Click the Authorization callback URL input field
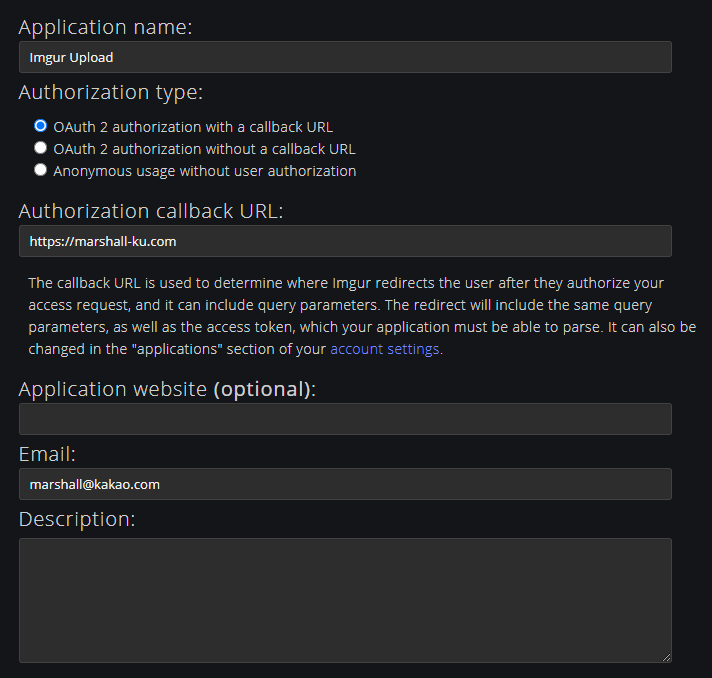Screen dimensions: 712x678 click(x=345, y=241)
